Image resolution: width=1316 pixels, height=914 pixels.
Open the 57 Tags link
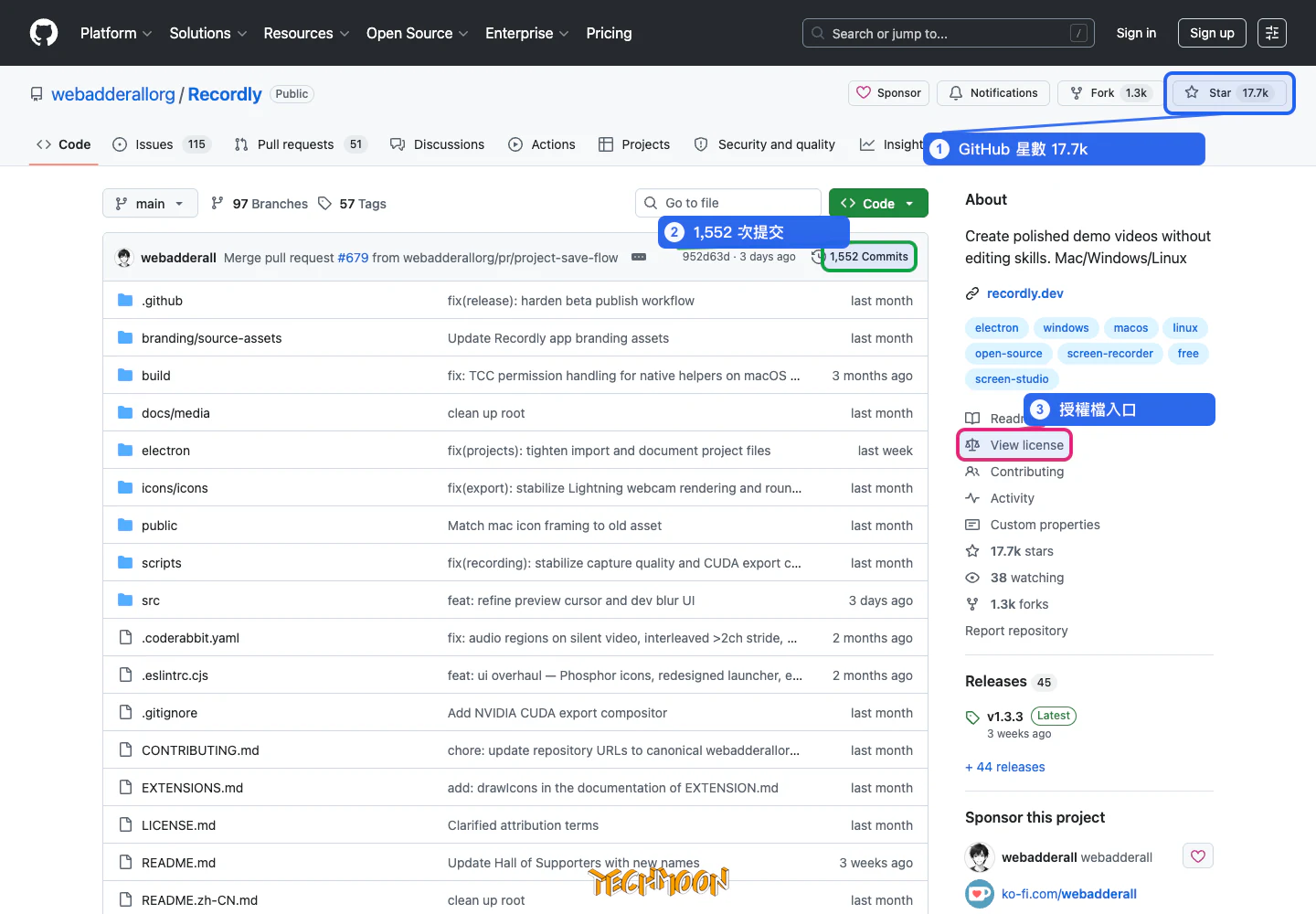click(352, 204)
